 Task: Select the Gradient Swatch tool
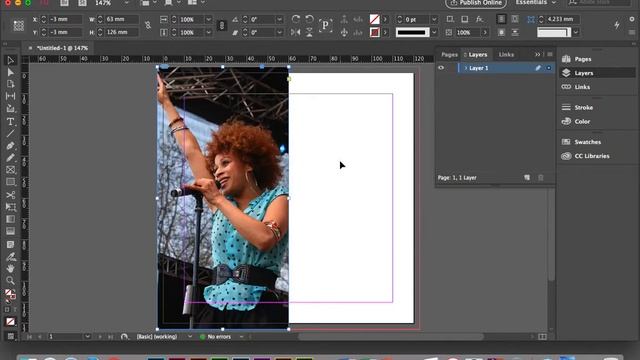11,219
